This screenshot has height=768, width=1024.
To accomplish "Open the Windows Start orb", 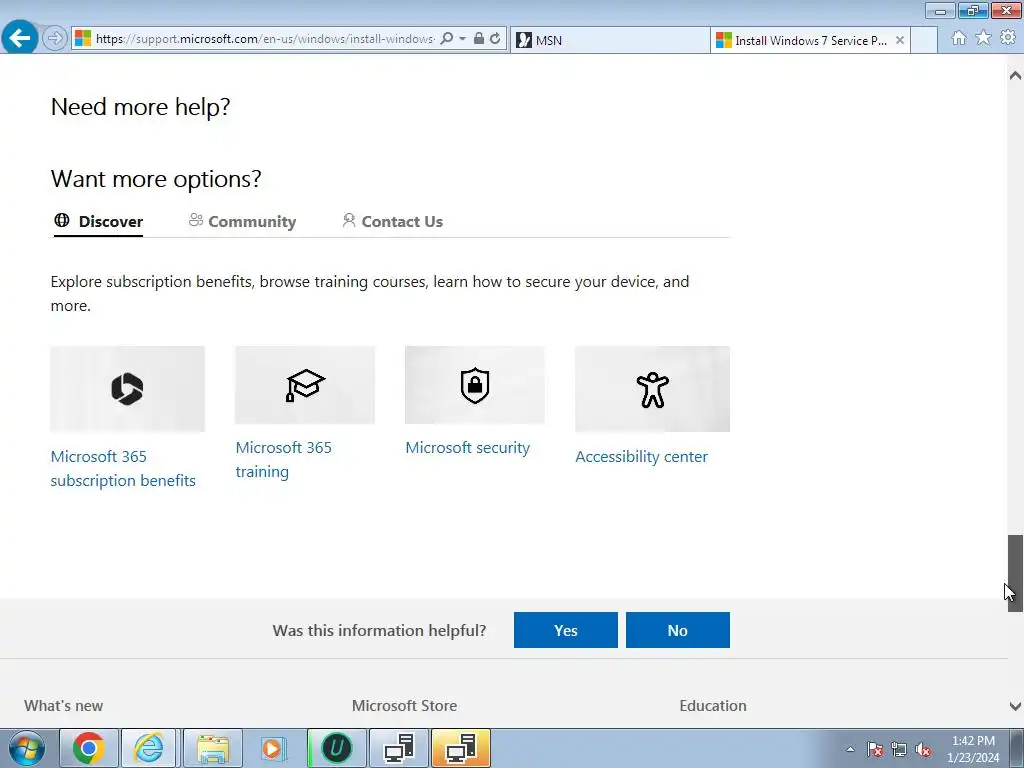I will coord(27,748).
